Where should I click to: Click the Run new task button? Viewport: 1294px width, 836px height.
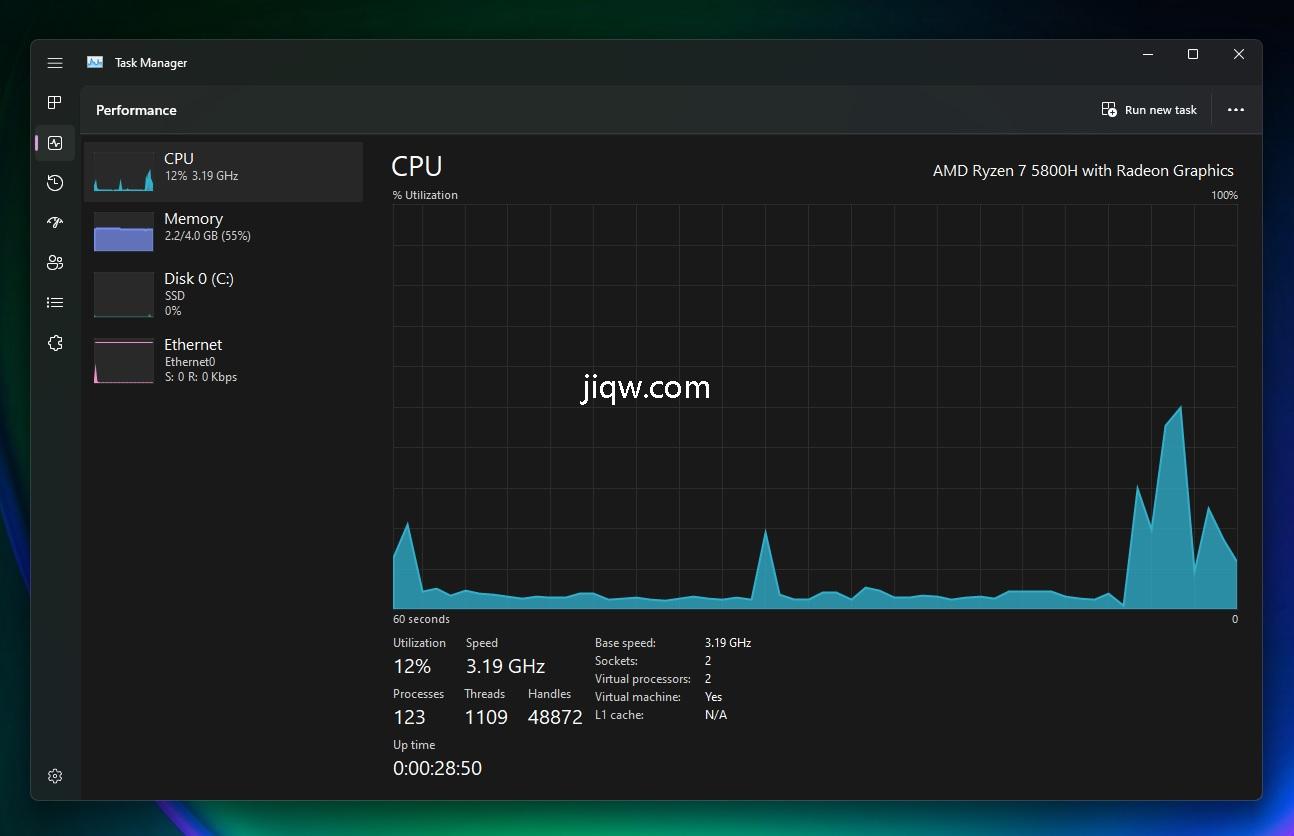(1149, 110)
